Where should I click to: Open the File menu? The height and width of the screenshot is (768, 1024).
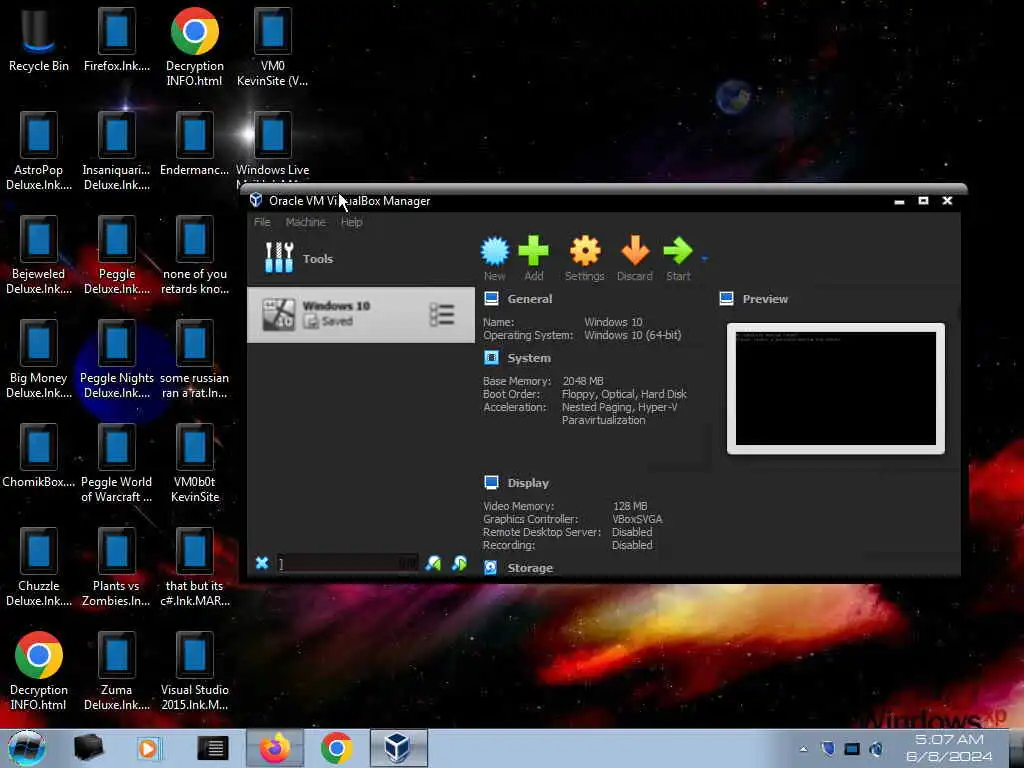[262, 222]
